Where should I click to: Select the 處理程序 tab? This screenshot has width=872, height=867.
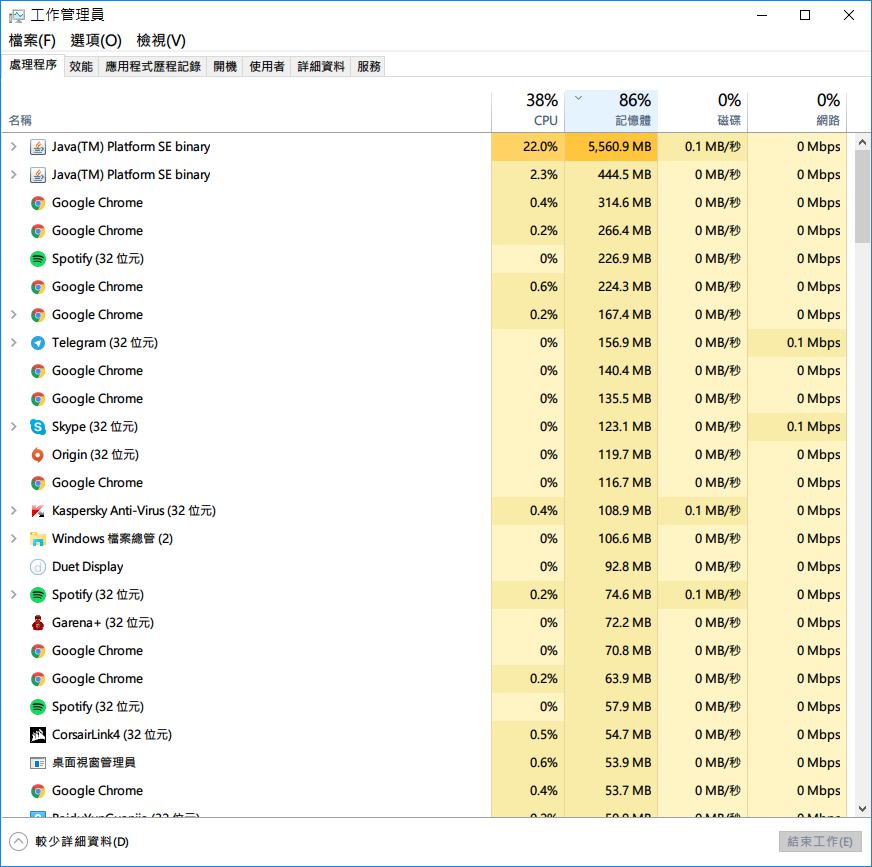click(x=33, y=65)
